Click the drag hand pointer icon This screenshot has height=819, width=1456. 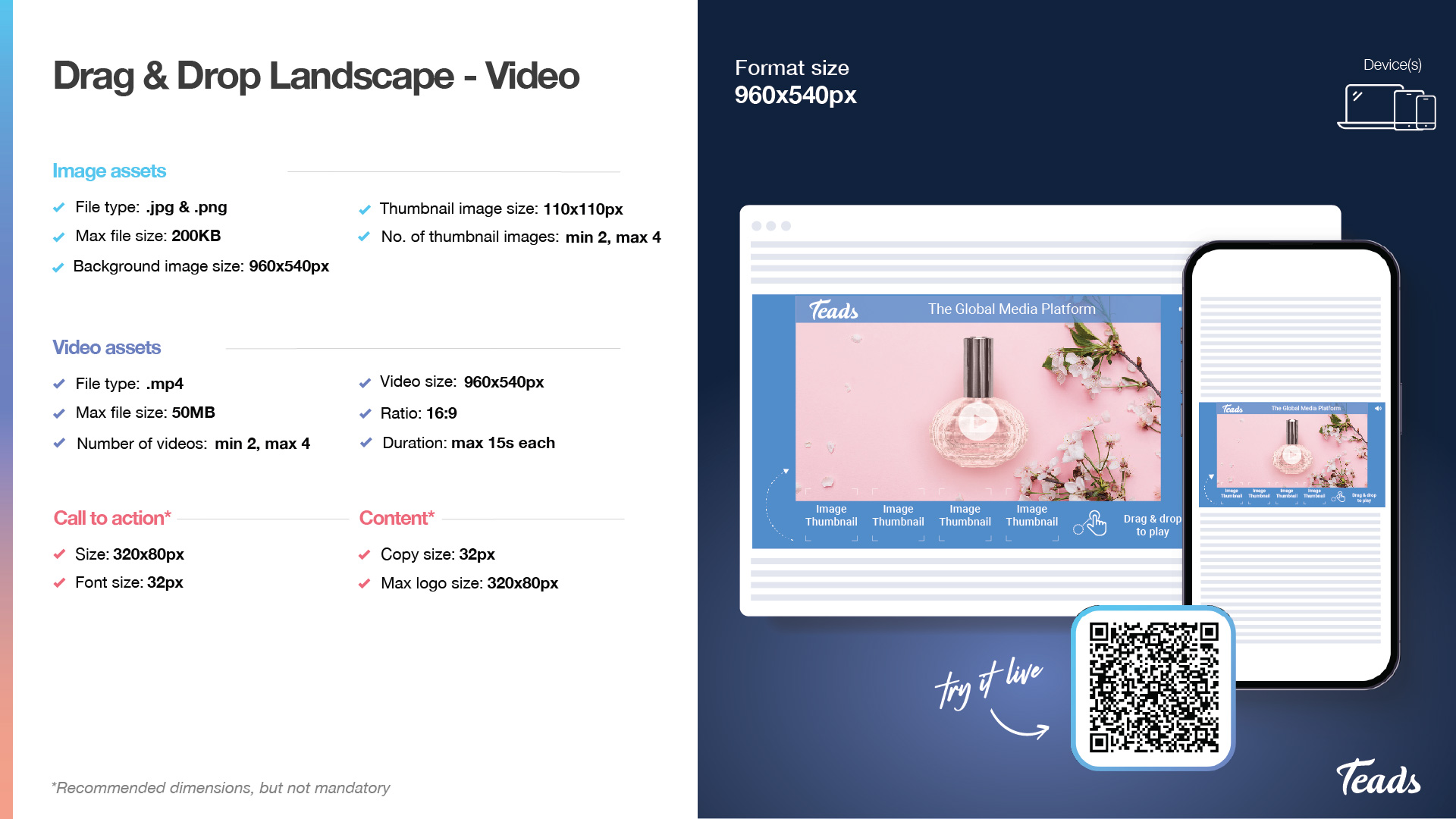tap(1096, 522)
